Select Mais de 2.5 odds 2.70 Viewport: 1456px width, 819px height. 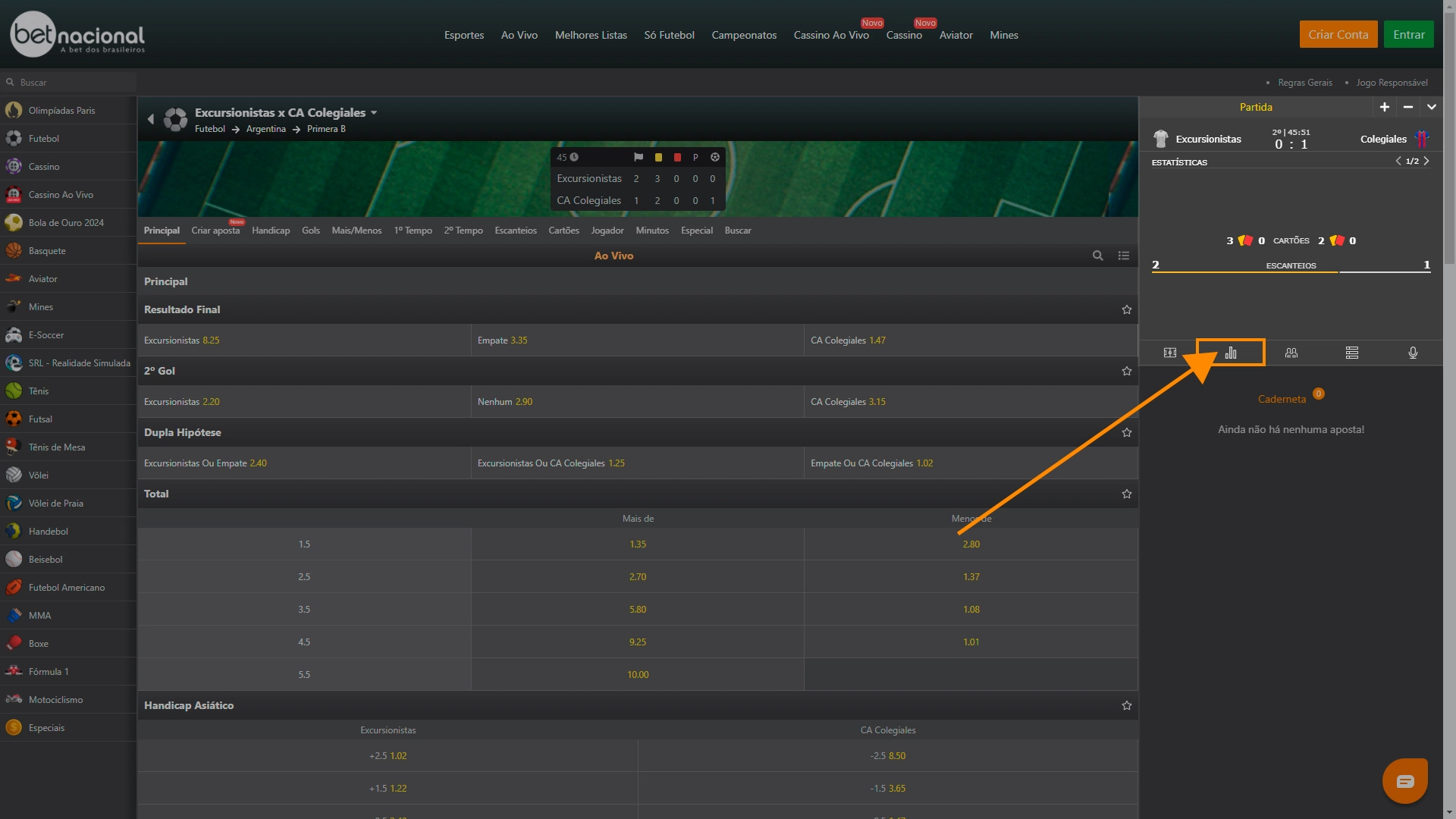637,576
